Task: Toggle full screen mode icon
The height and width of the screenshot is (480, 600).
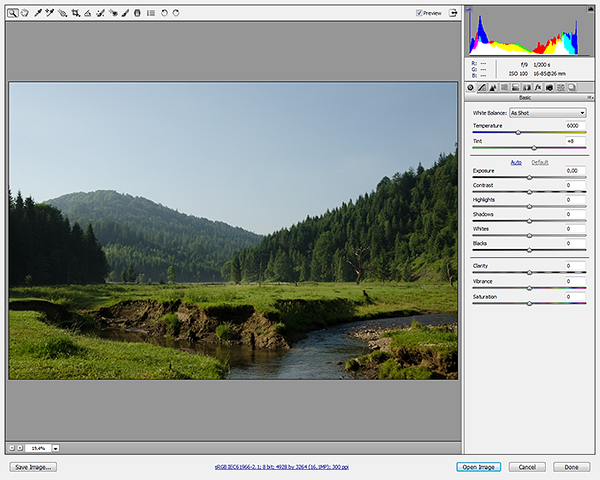Action: [453, 13]
